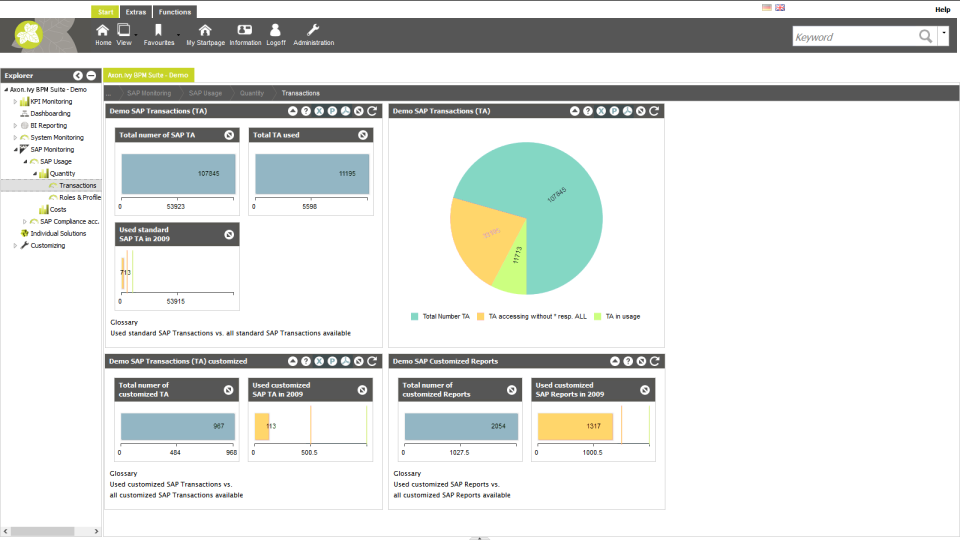Open Dashboarding in the Explorer tree
This screenshot has height=540, width=960.
[50, 113]
